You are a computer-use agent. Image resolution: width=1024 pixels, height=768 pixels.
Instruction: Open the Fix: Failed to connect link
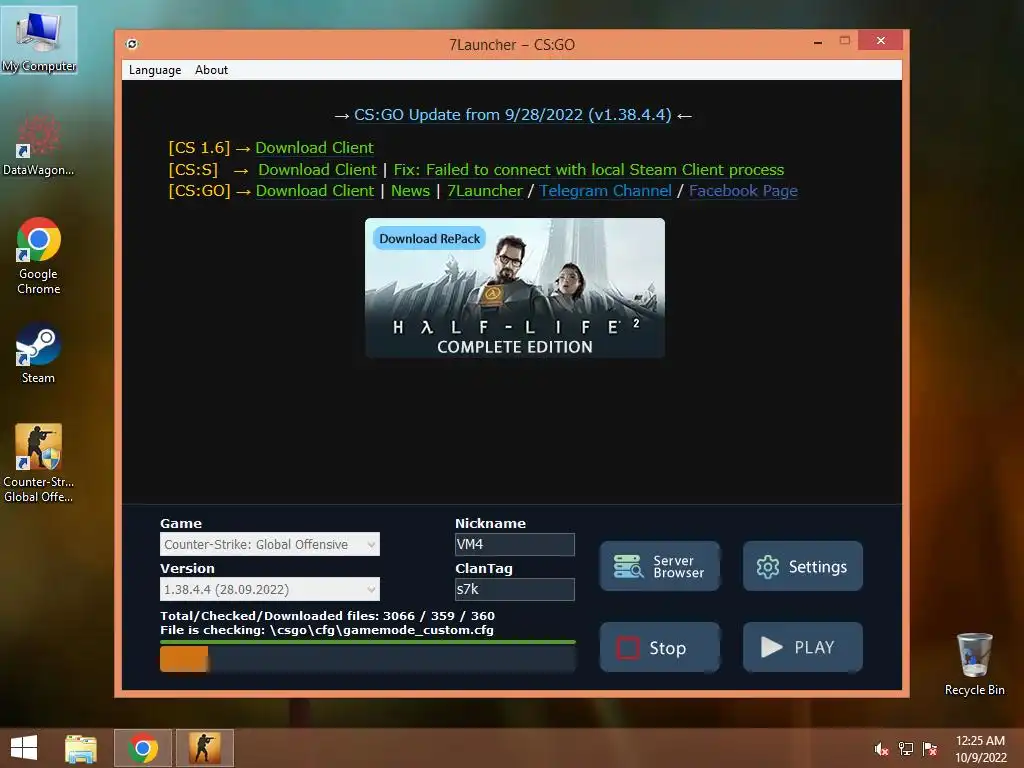pos(588,170)
